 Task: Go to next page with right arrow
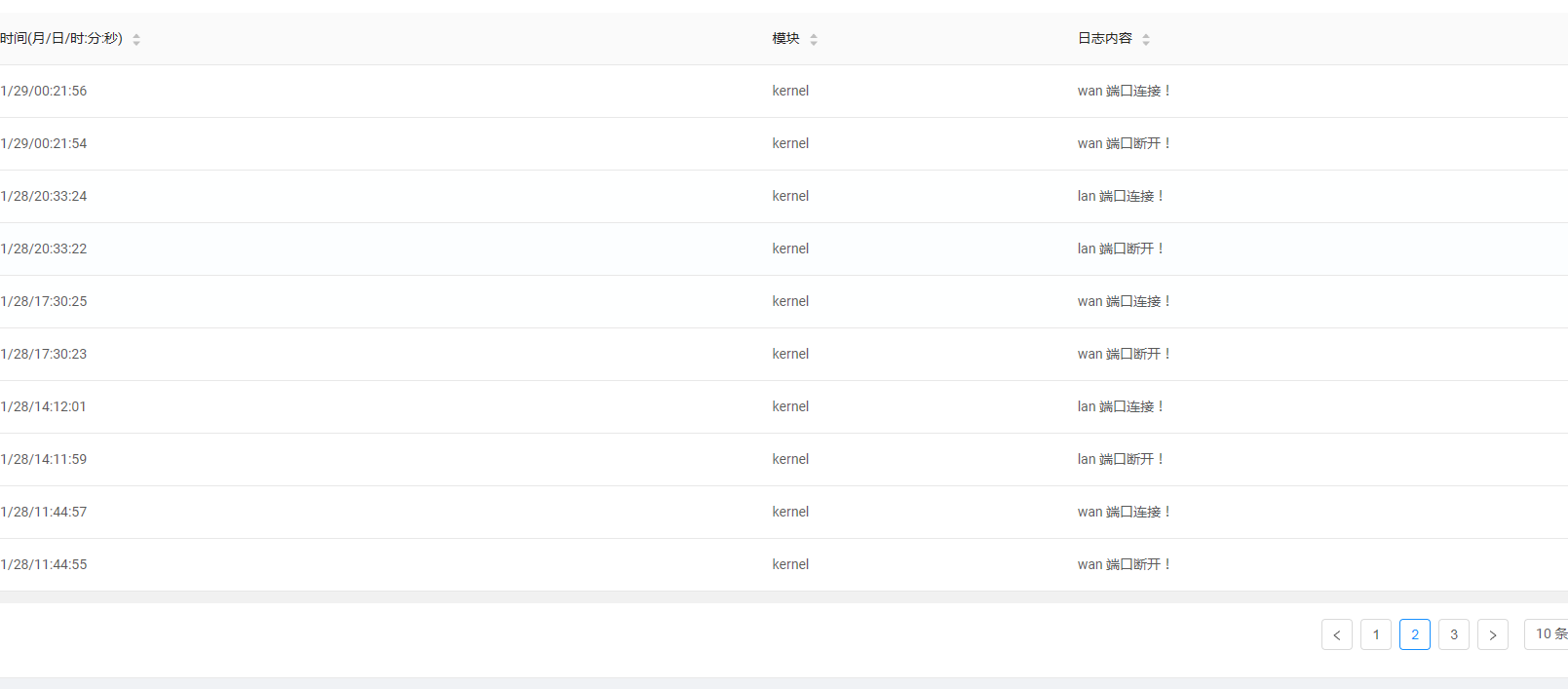[x=1492, y=634]
